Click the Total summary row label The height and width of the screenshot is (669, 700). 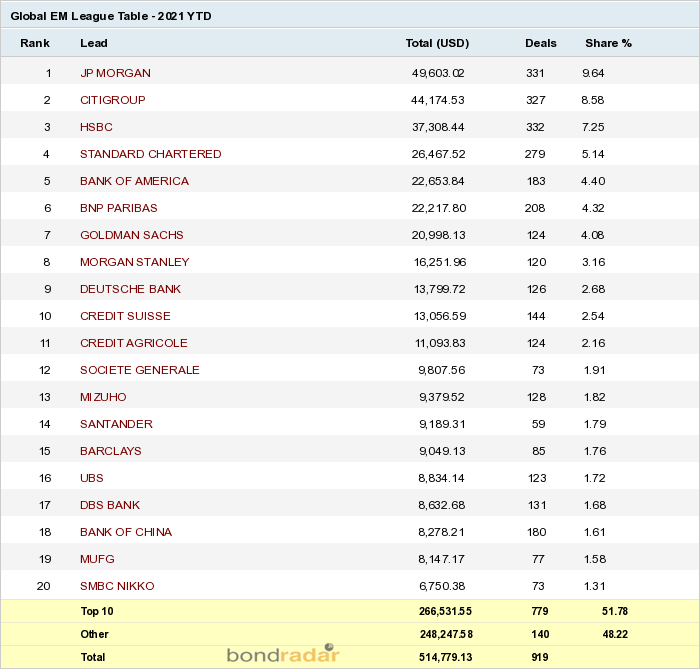coord(93,657)
